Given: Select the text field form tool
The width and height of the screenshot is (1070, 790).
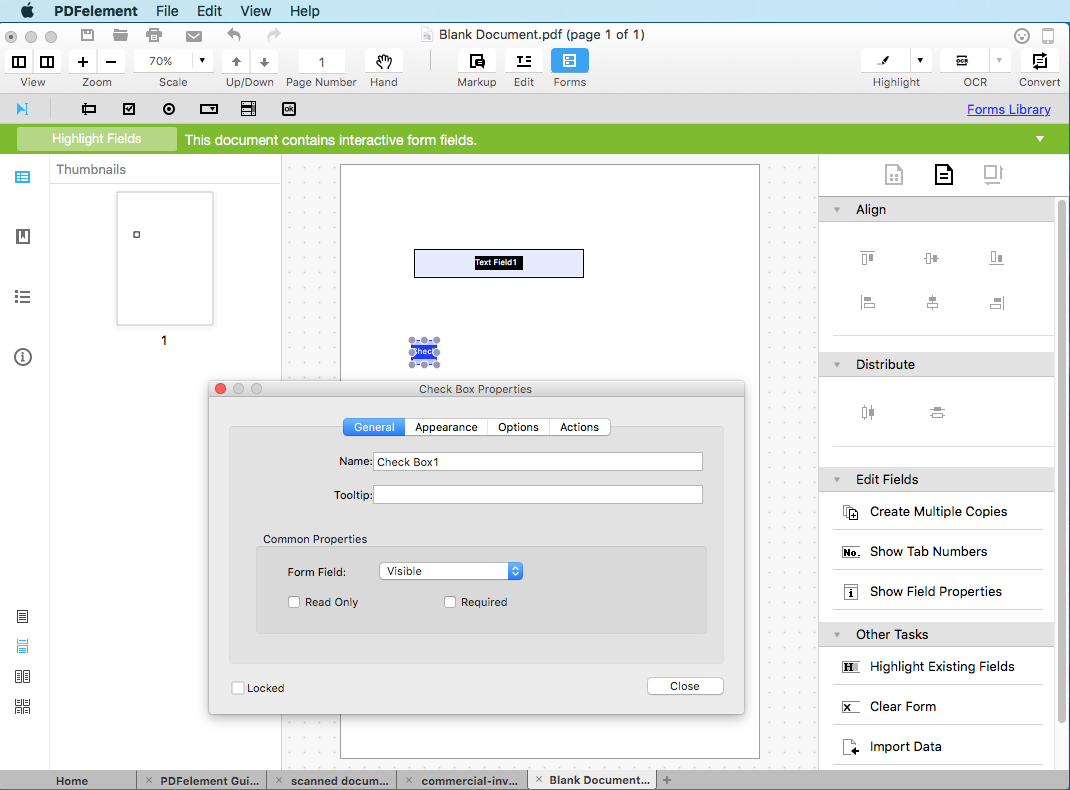Looking at the screenshot, I should [89, 109].
